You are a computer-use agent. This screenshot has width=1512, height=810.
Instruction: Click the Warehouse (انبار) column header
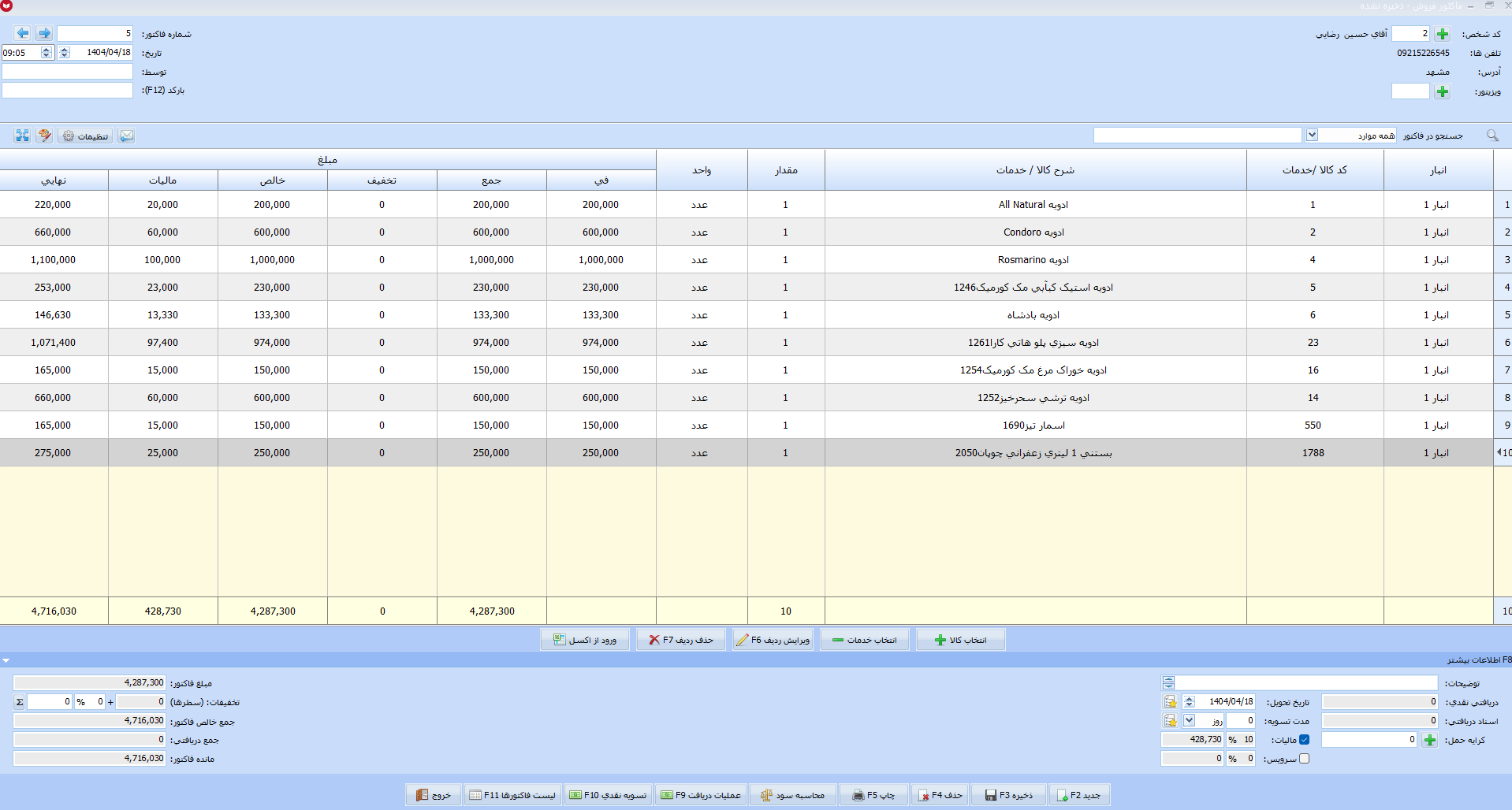[1439, 170]
